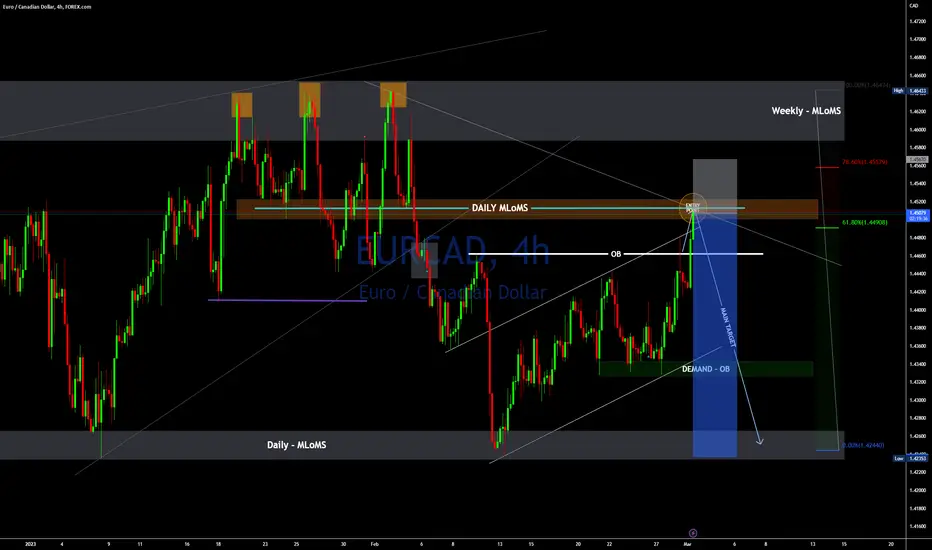Image resolution: width=932 pixels, height=550 pixels.
Task: Select the purple horizontal support line
Action: click(x=288, y=300)
